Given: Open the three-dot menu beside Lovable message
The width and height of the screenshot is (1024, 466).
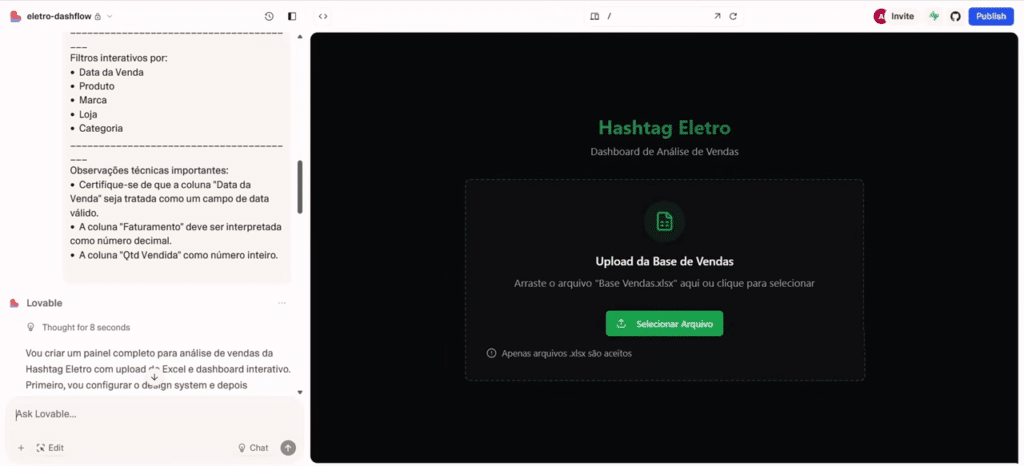Looking at the screenshot, I should 281,303.
